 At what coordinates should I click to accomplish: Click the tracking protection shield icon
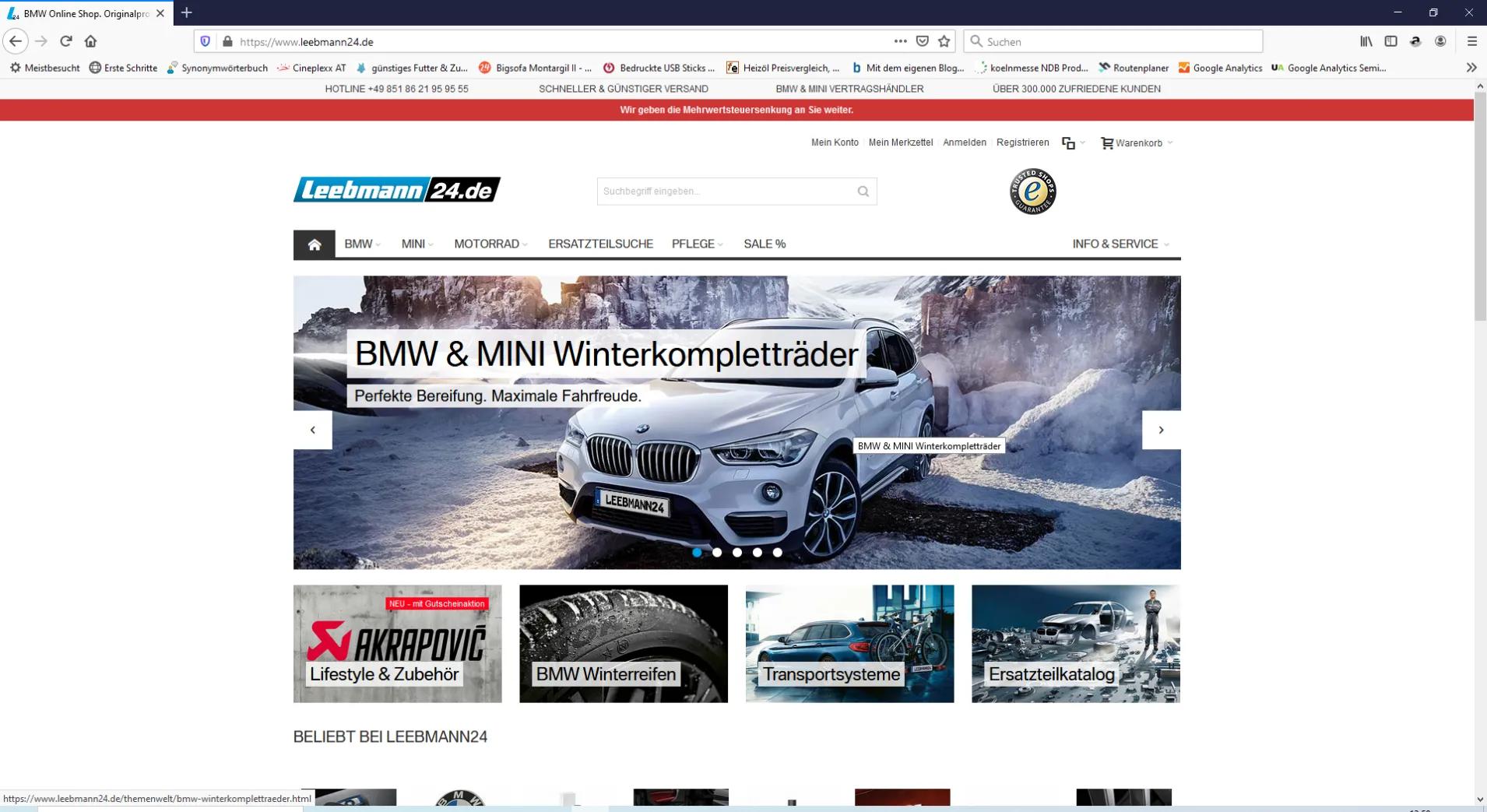tap(205, 41)
